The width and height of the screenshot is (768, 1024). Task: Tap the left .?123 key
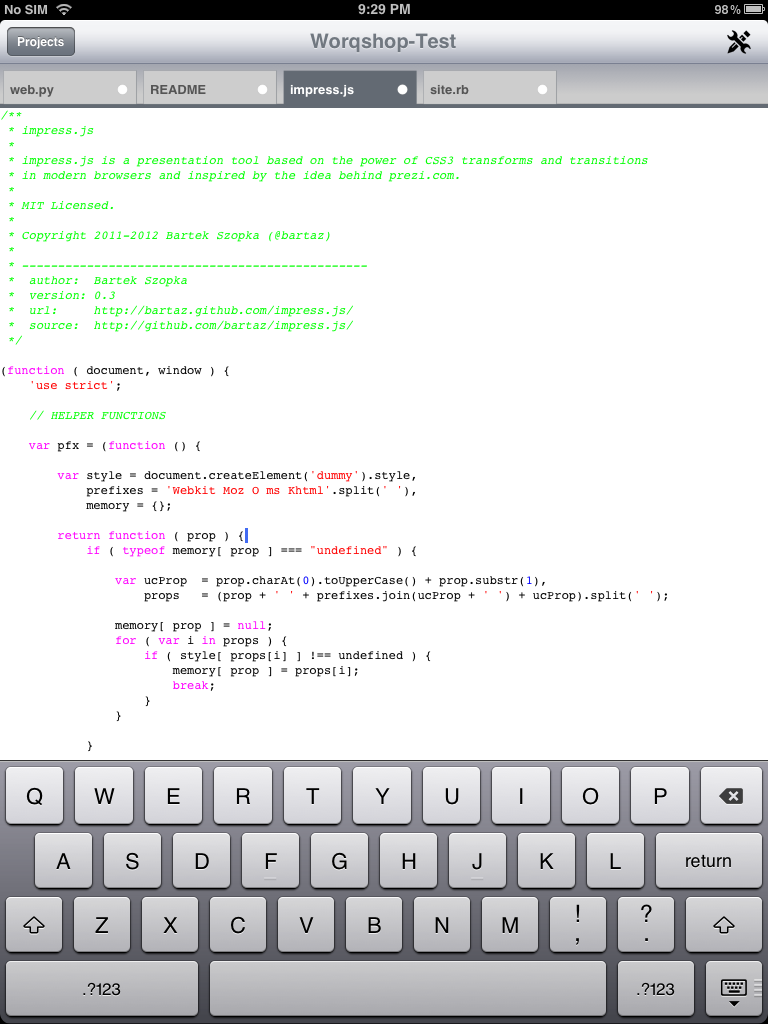(x=101, y=989)
